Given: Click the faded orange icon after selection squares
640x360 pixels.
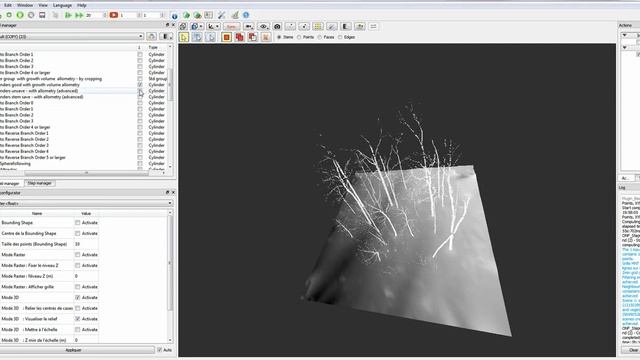Looking at the screenshot, I should coord(266,37).
